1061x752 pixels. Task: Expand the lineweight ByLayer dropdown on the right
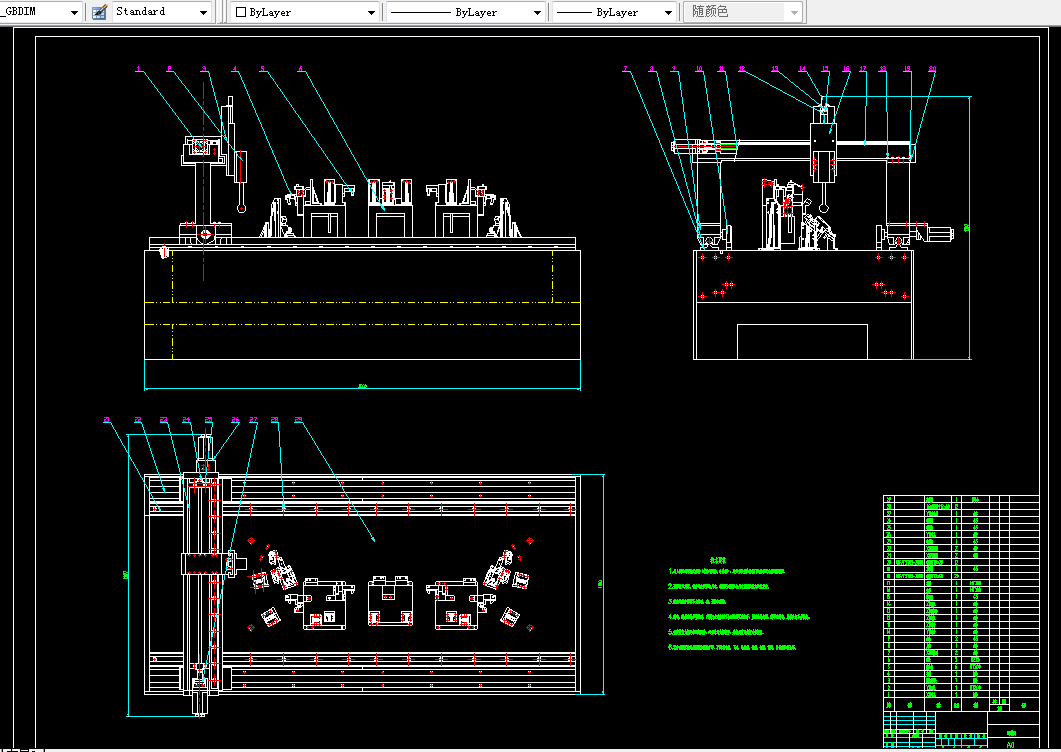click(668, 12)
